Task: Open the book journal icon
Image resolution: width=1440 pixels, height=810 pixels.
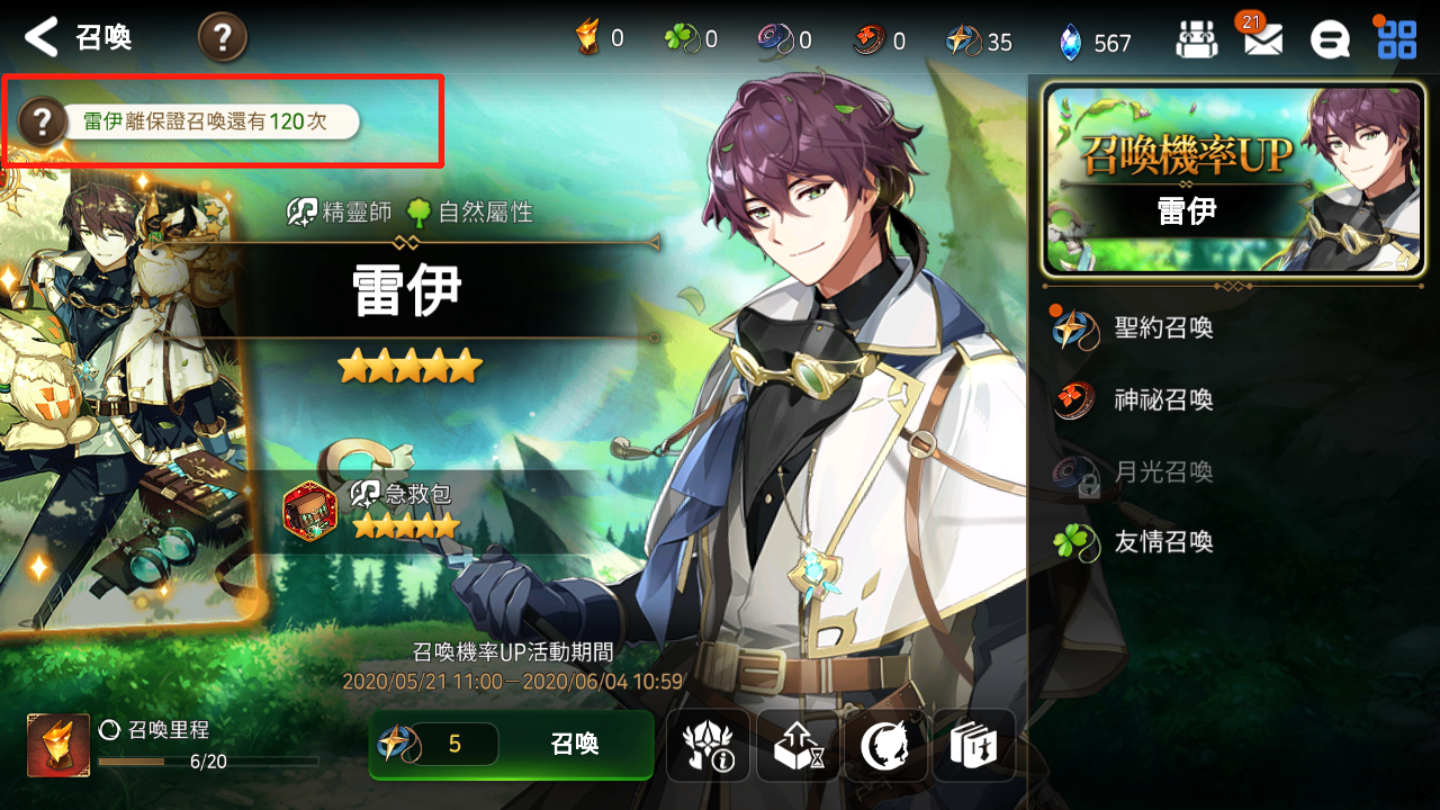Action: (x=974, y=746)
